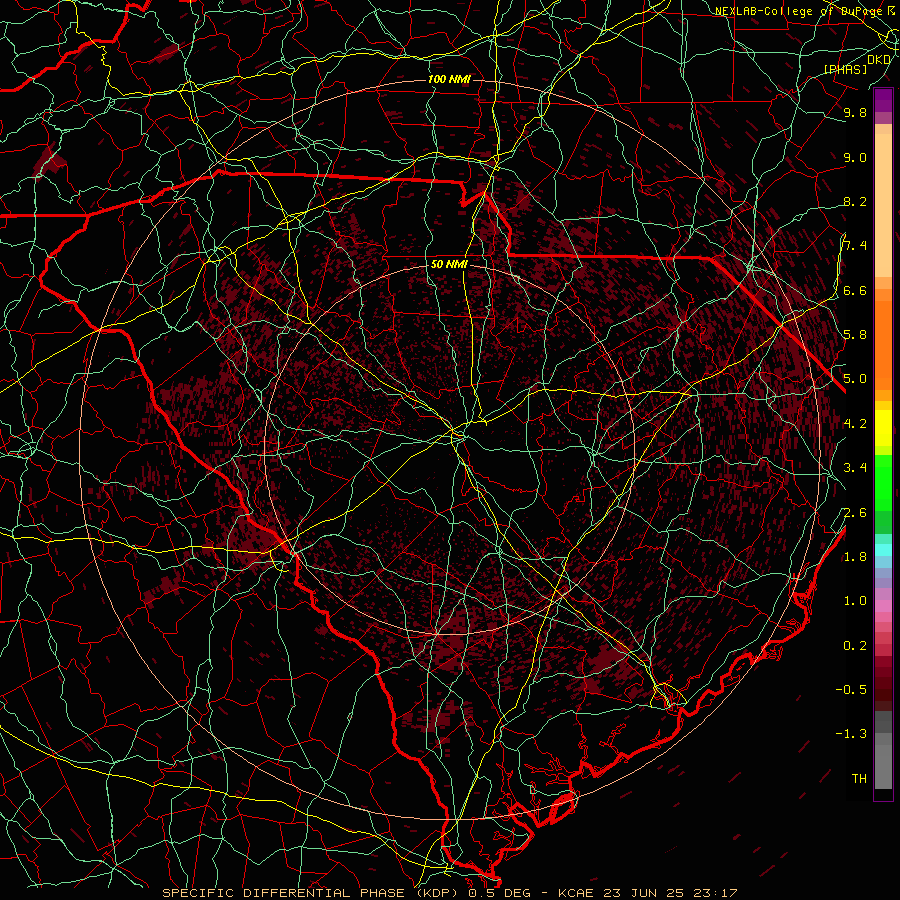This screenshot has width=900, height=900.
Task: Click the 1.8 value on the color scale
Action: click(855, 557)
